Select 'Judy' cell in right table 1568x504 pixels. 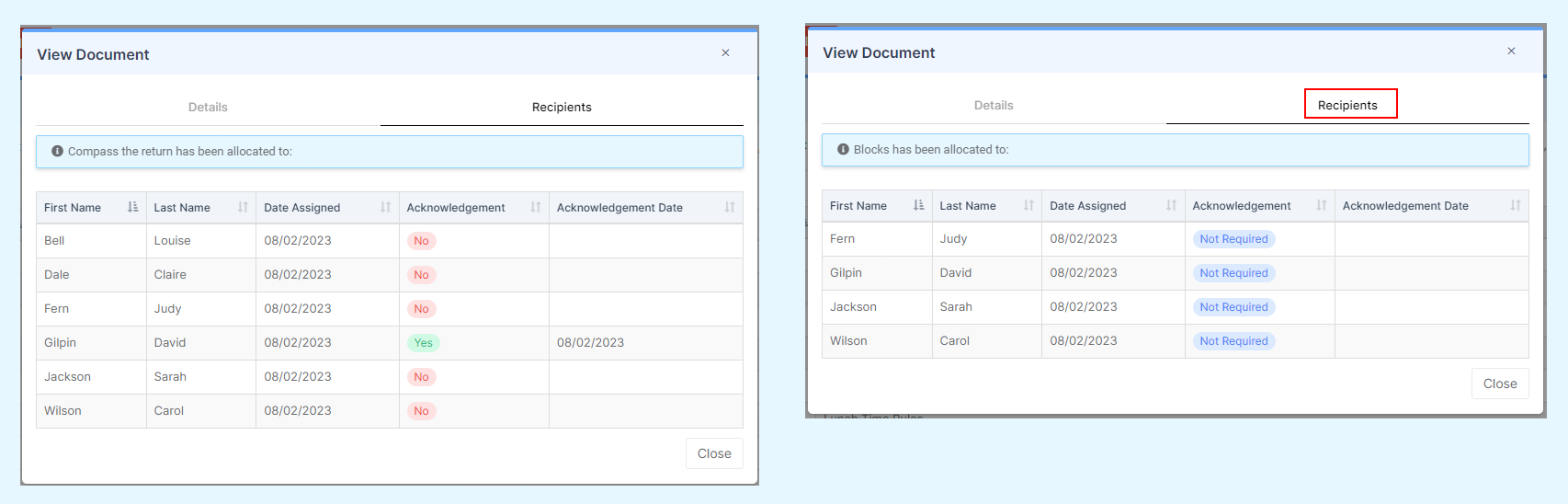tap(987, 239)
